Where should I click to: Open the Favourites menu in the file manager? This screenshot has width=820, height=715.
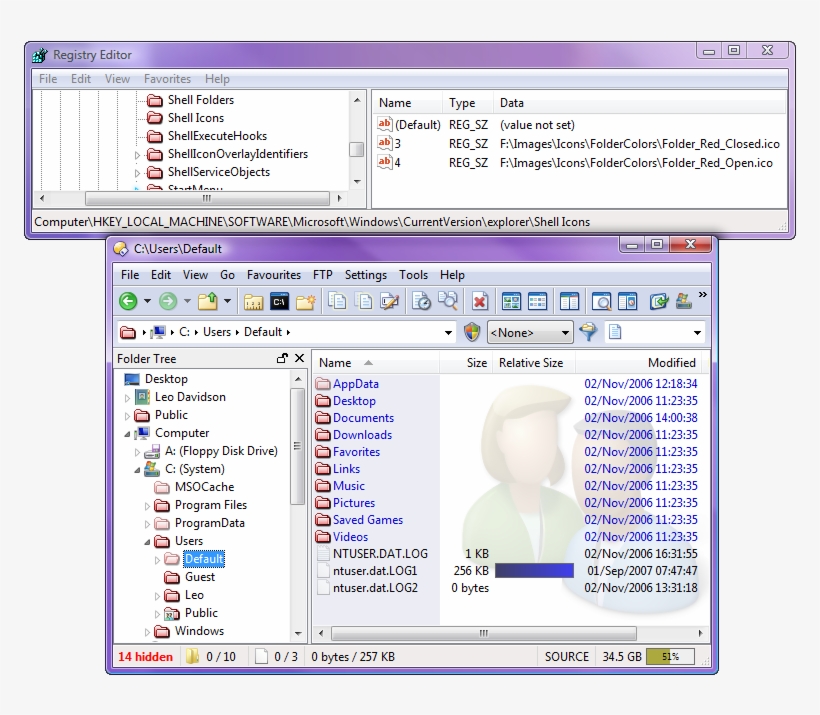(x=274, y=275)
